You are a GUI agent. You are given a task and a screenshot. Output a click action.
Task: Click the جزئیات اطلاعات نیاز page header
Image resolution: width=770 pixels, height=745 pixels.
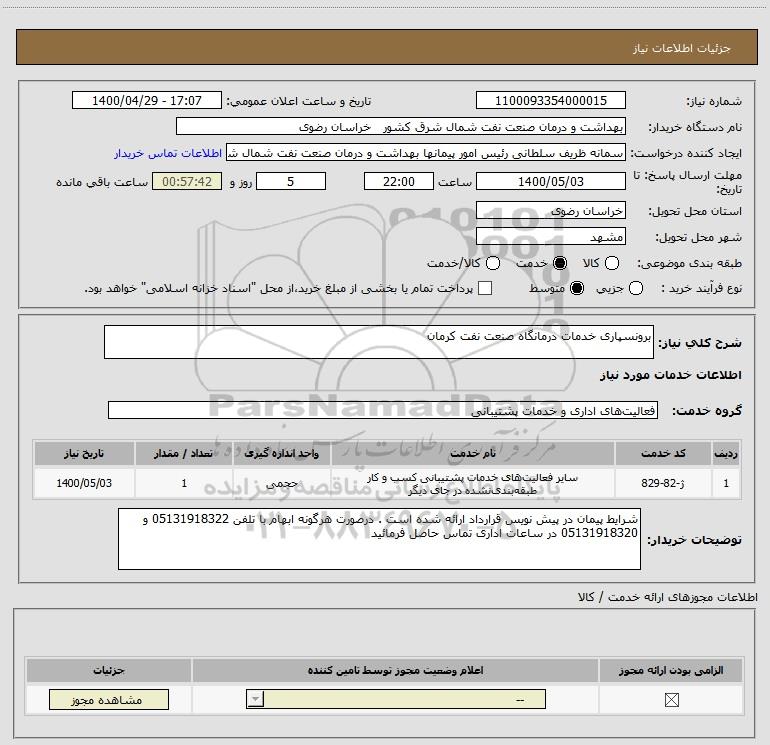387,47
